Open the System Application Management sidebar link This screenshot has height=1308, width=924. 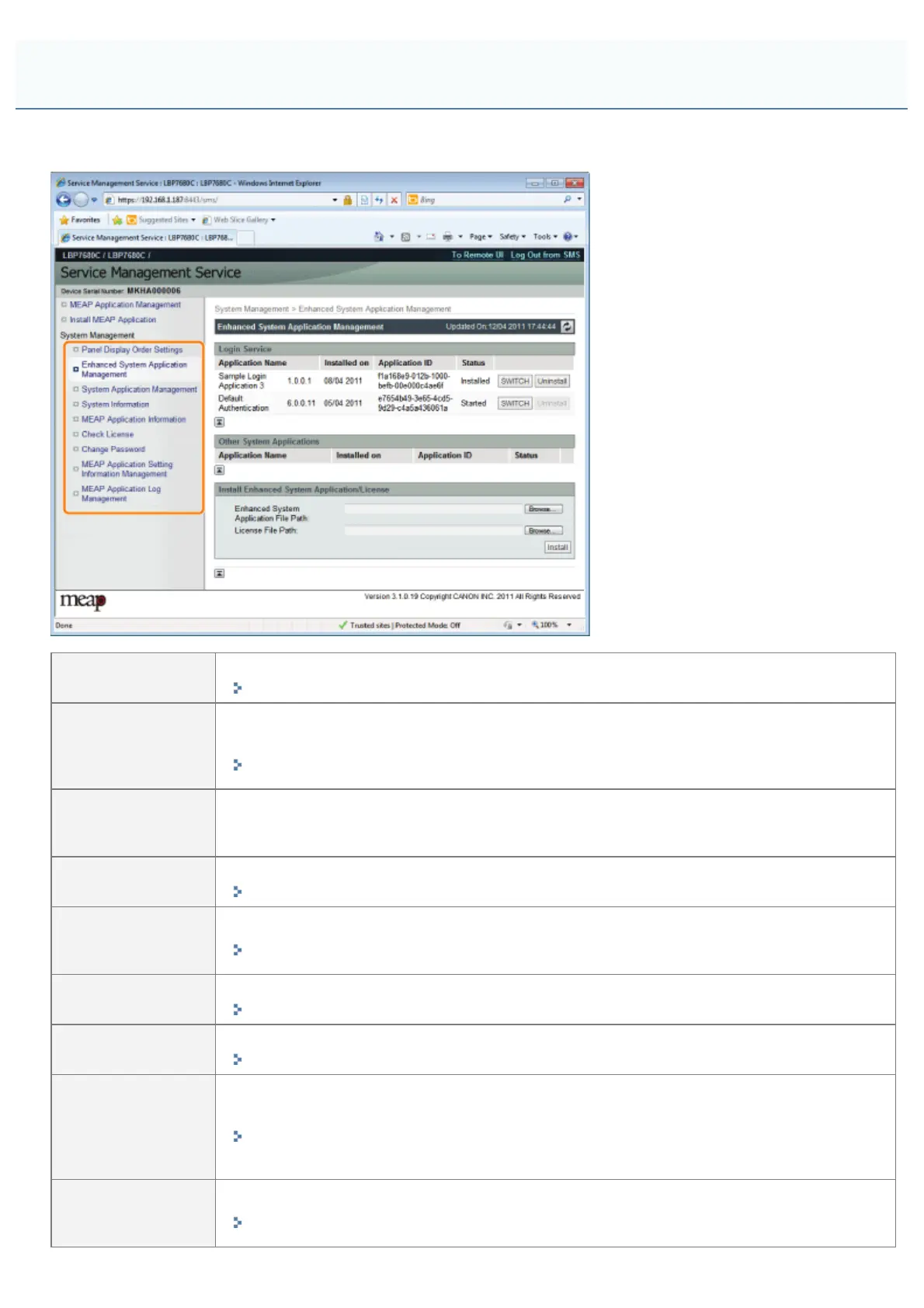(139, 390)
